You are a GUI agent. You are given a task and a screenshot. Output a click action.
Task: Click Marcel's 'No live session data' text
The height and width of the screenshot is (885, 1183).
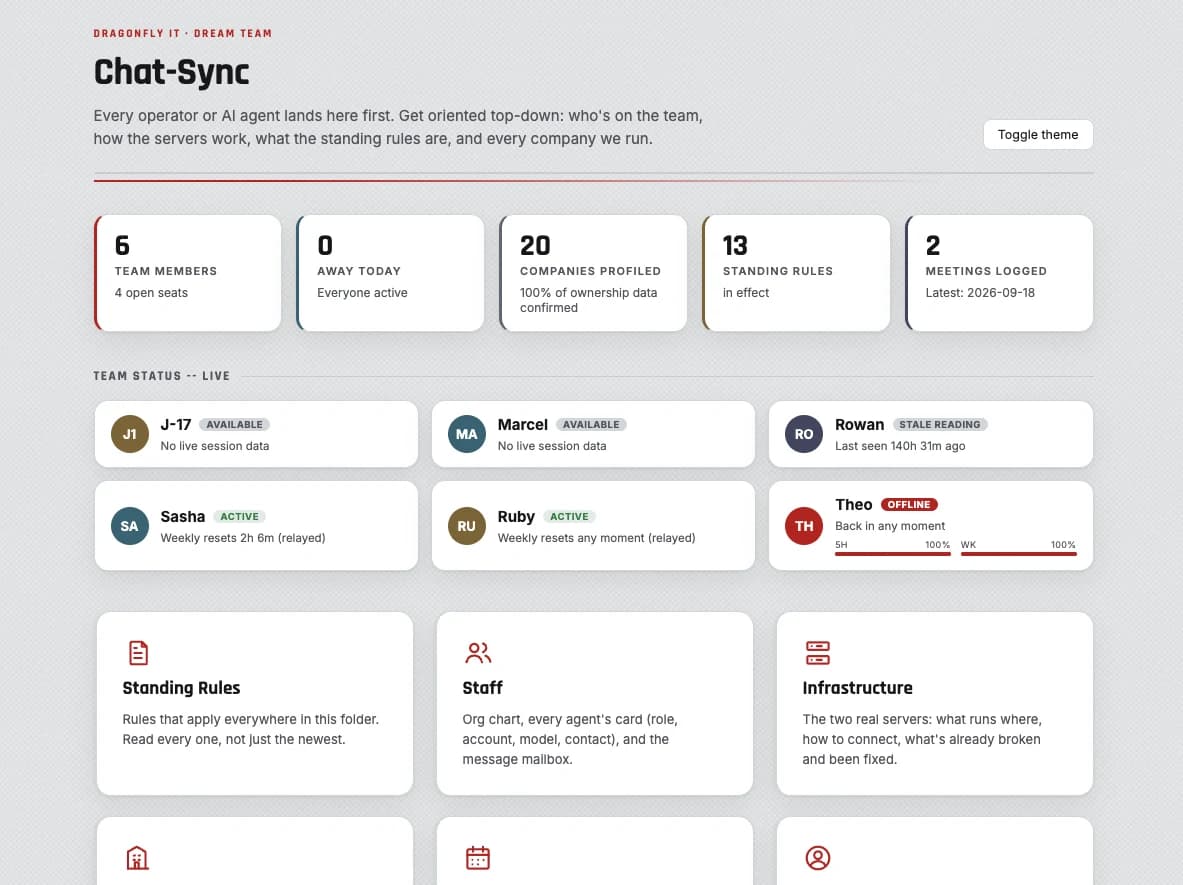[552, 446]
